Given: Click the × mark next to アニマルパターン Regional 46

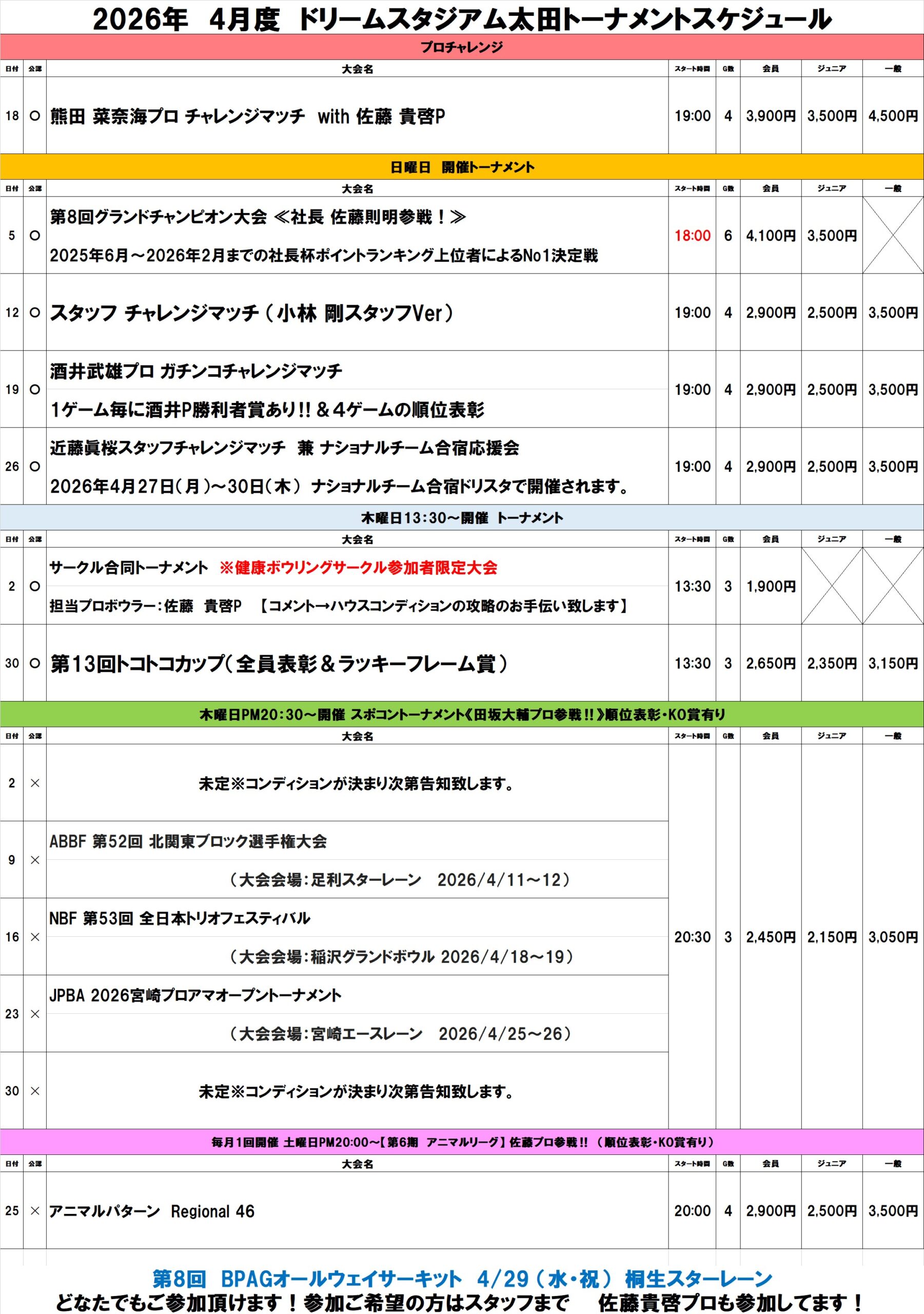Looking at the screenshot, I should [x=34, y=1210].
